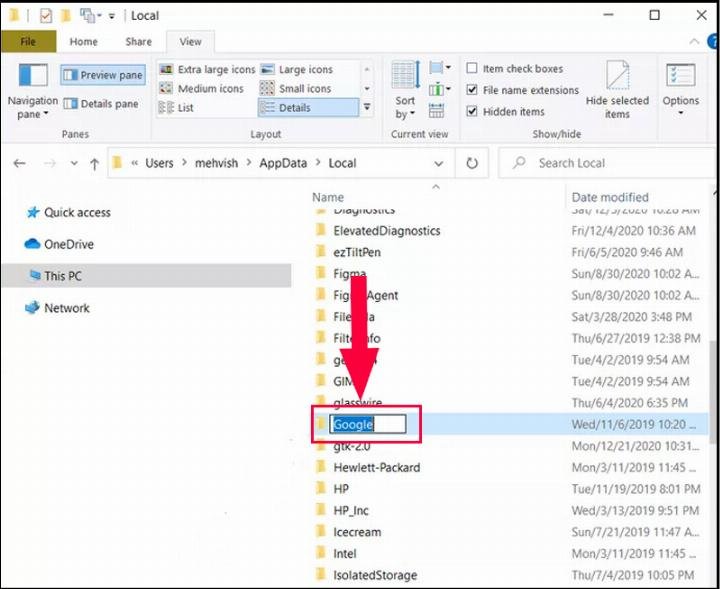Sort by the Name column header

pyautogui.click(x=328, y=197)
